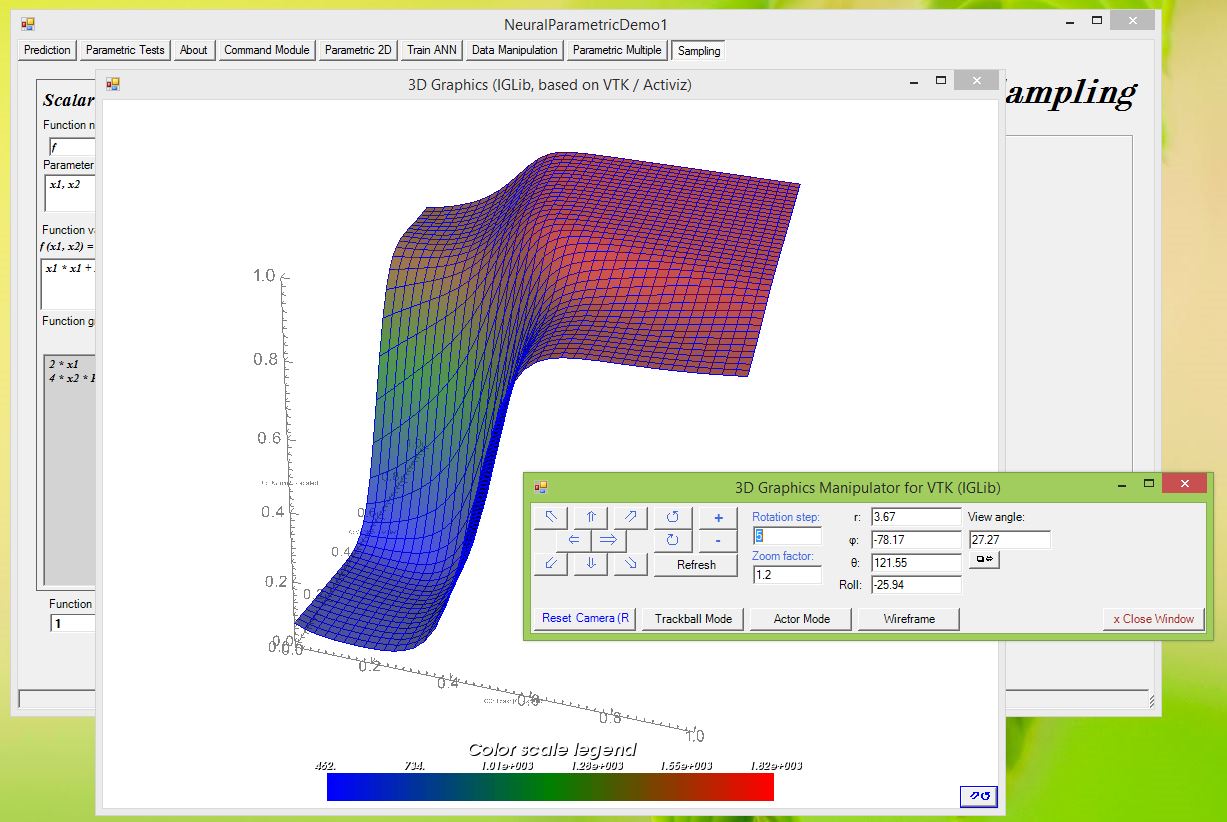The height and width of the screenshot is (822, 1227).
Task: Click the small icon button in graphics window corner
Action: (977, 796)
